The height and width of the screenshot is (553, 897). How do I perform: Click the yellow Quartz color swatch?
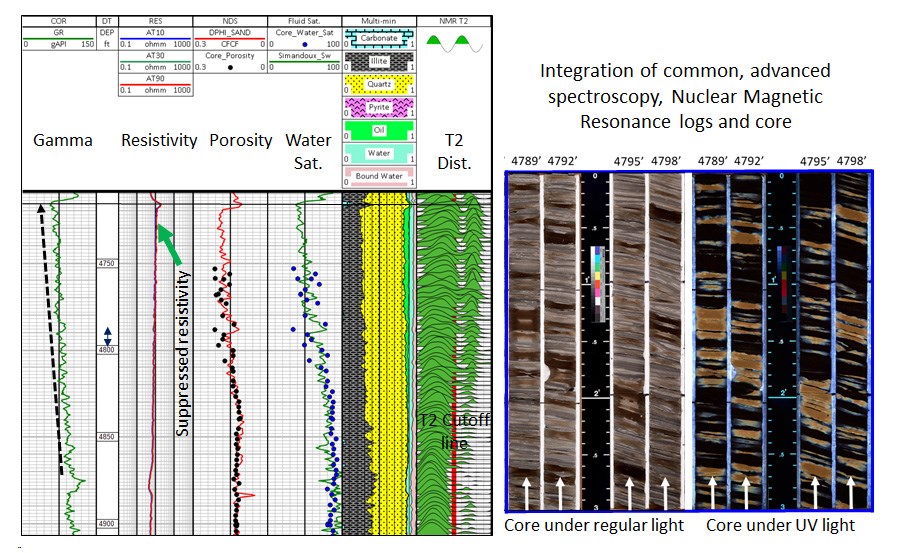(377, 85)
